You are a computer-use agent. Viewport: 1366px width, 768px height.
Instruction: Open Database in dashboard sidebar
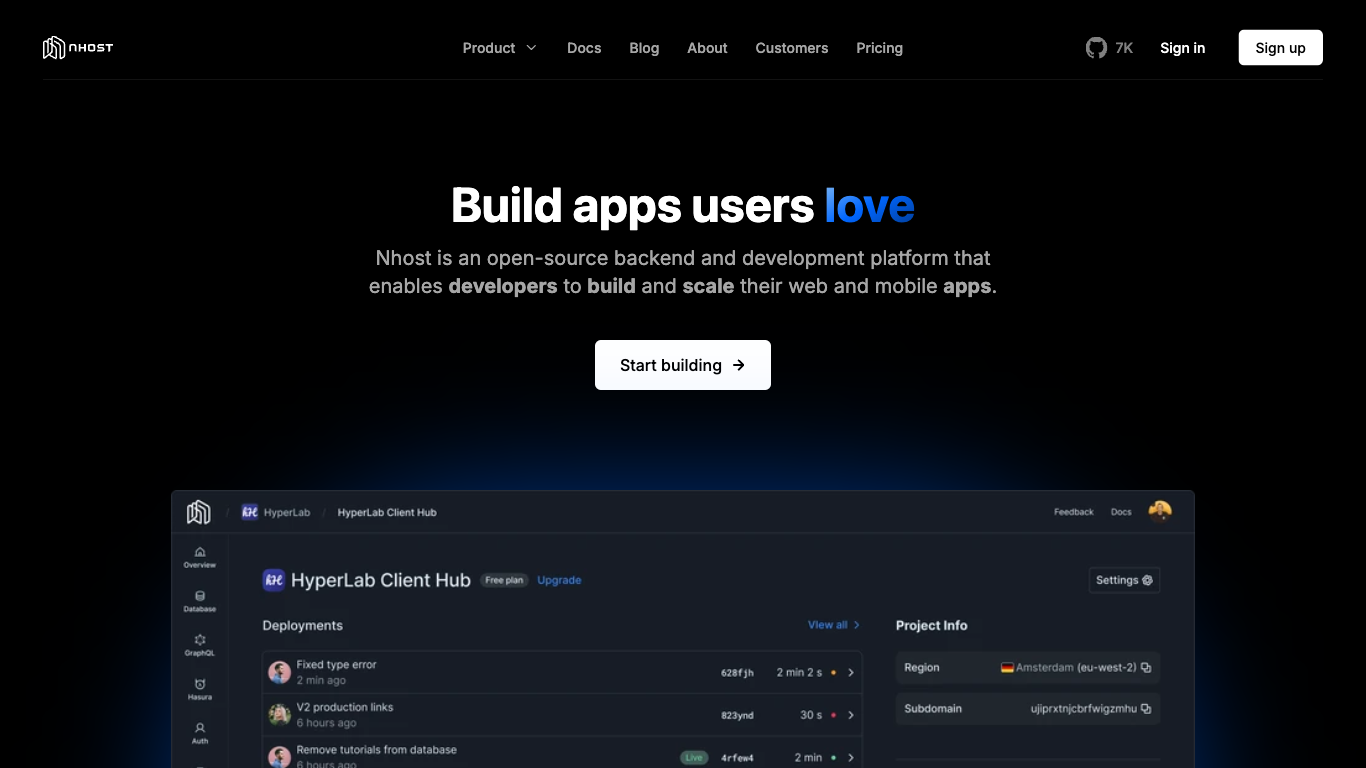click(200, 602)
